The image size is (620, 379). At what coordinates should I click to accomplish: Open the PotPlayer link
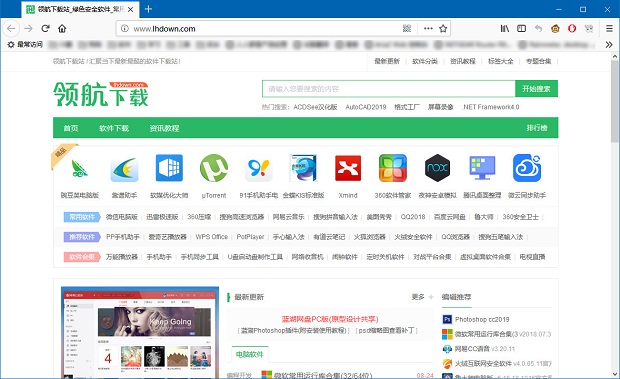(250, 237)
